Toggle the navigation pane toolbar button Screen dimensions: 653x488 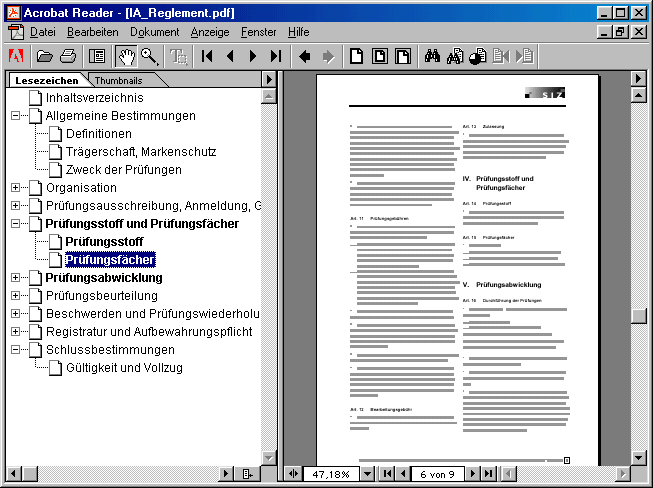coord(97,56)
